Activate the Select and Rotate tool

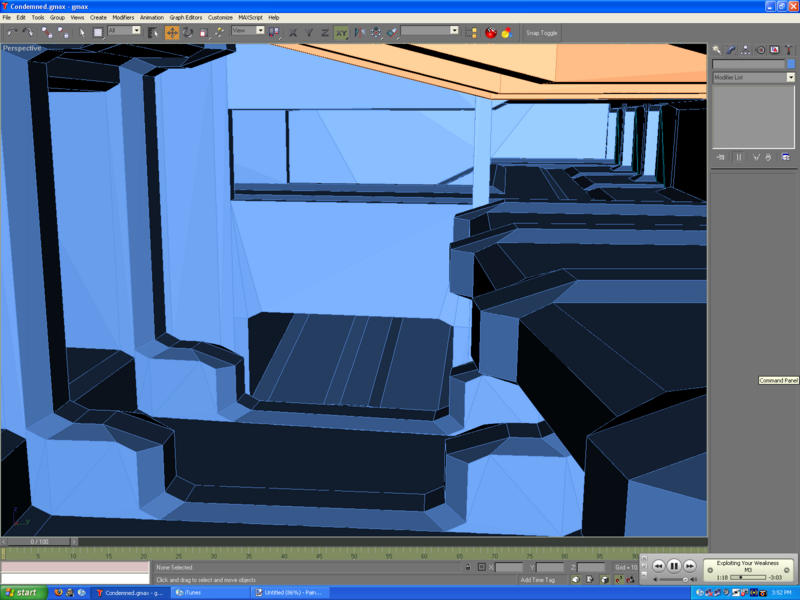188,33
